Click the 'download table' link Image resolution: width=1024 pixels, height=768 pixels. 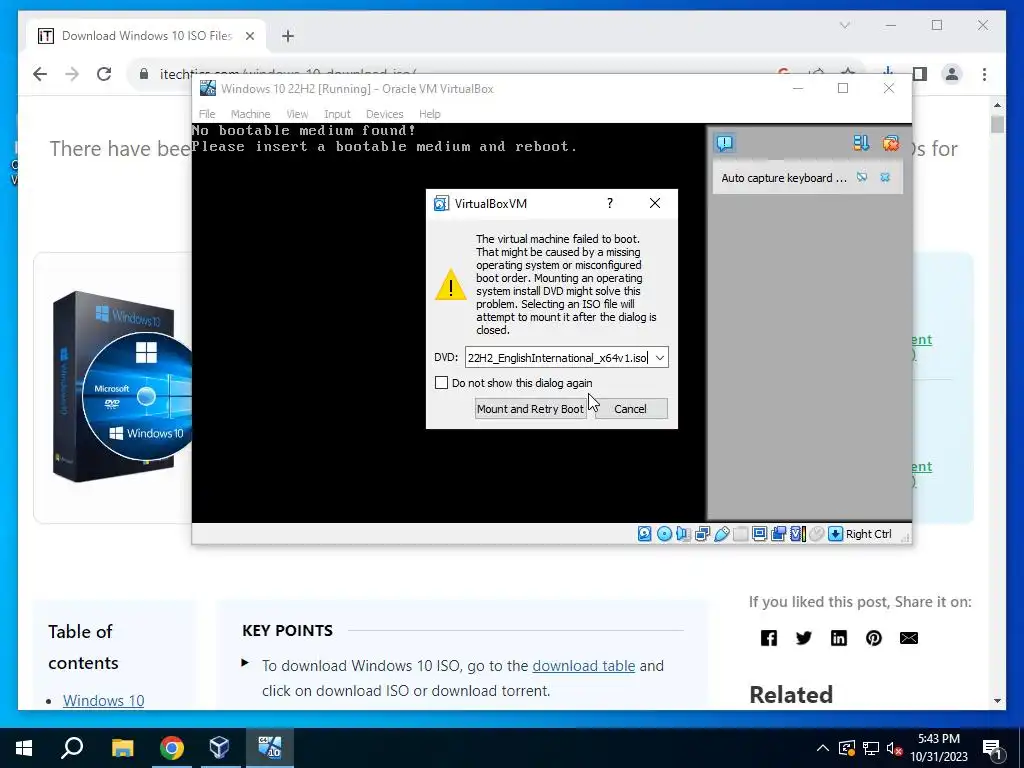click(584, 665)
